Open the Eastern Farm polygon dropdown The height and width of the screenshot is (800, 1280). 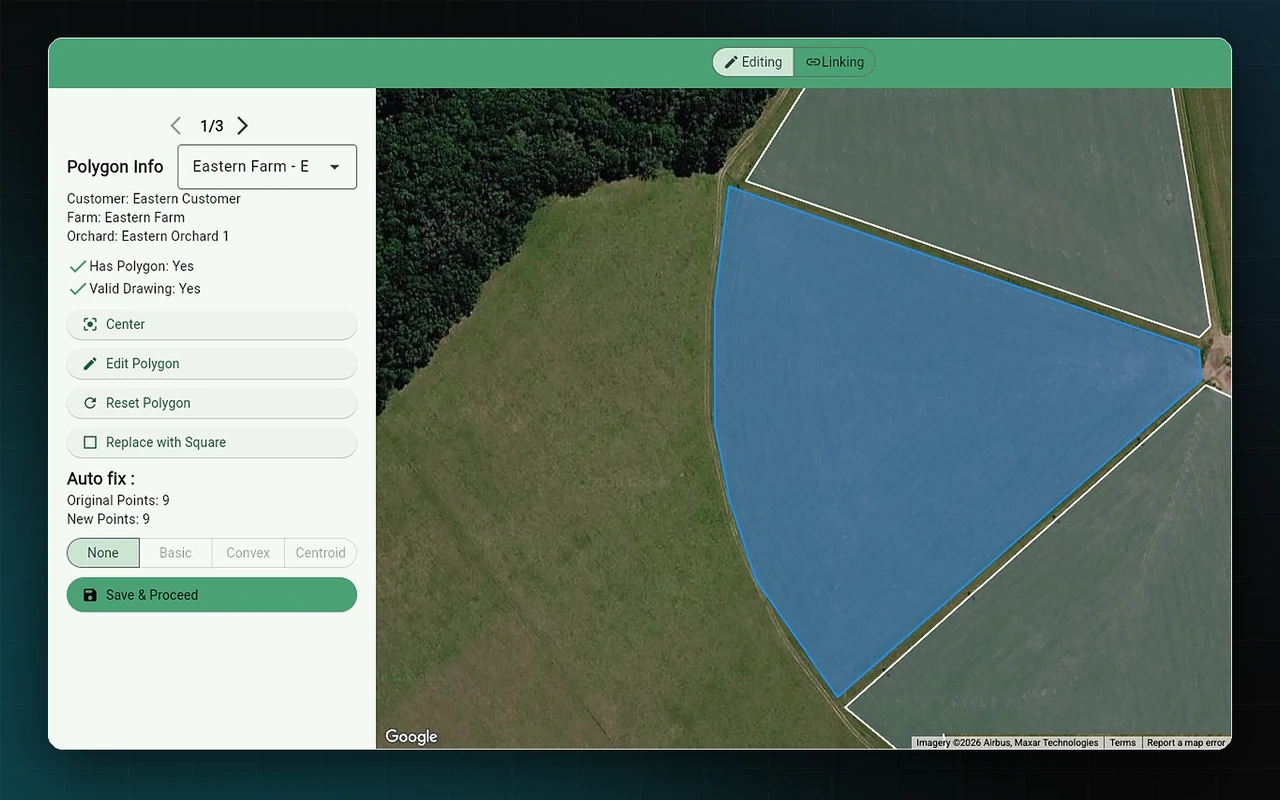click(267, 167)
